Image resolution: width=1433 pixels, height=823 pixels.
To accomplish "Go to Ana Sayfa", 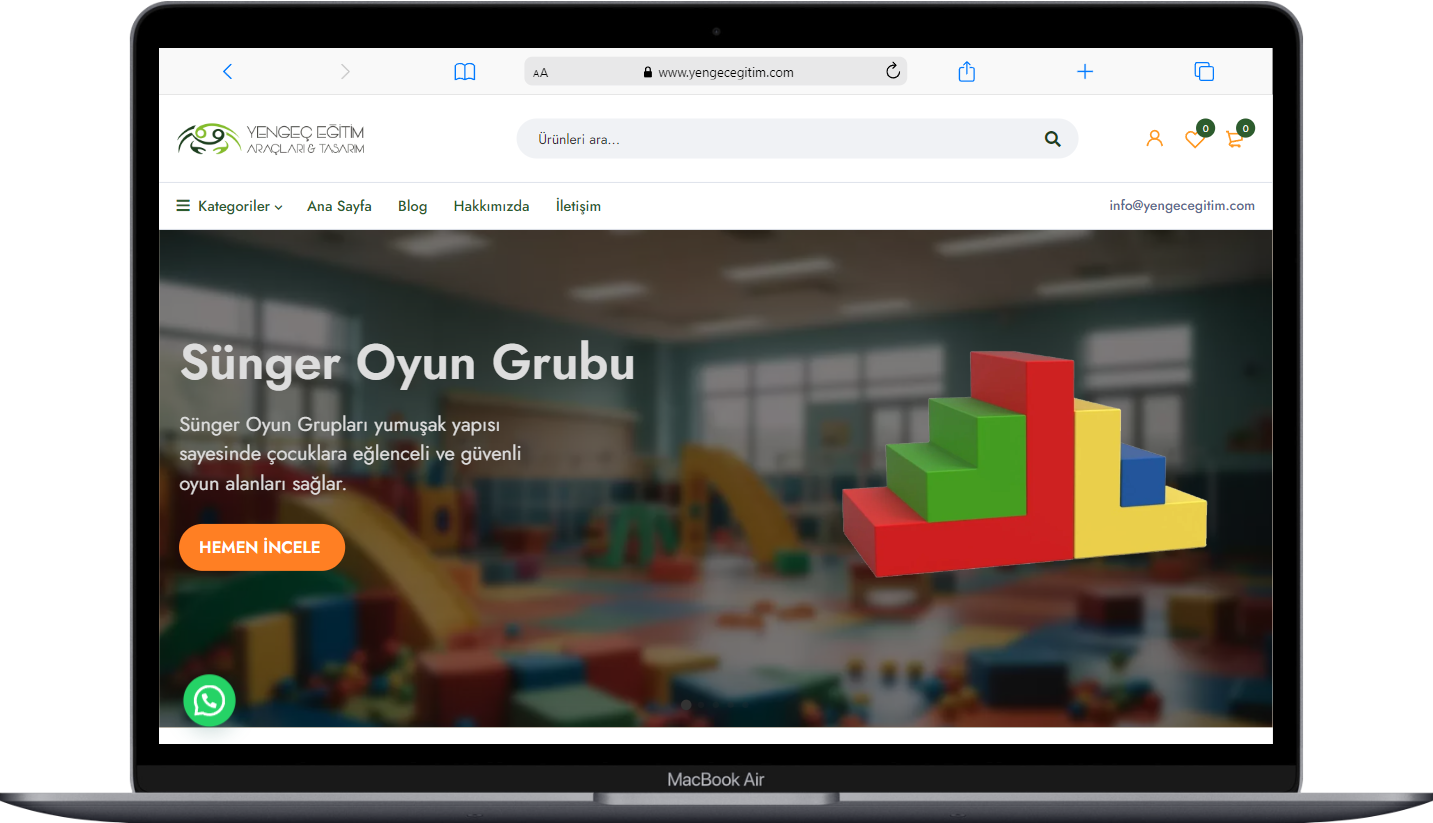I will click(339, 206).
